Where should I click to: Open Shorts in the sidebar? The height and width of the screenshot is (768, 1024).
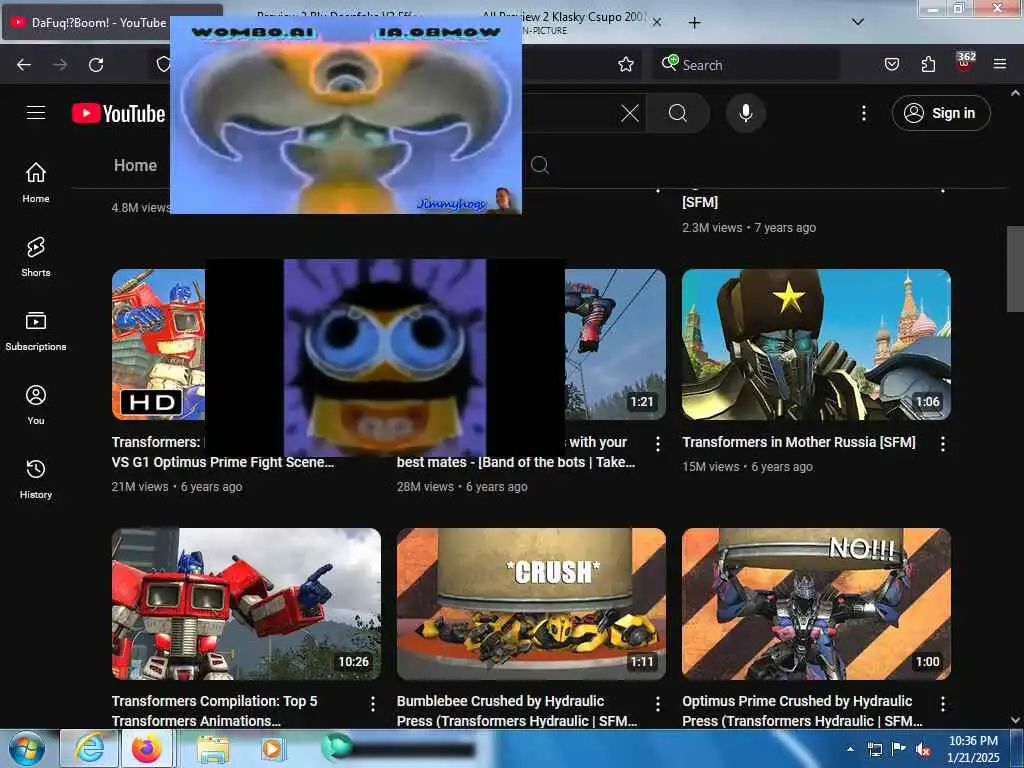pos(36,257)
